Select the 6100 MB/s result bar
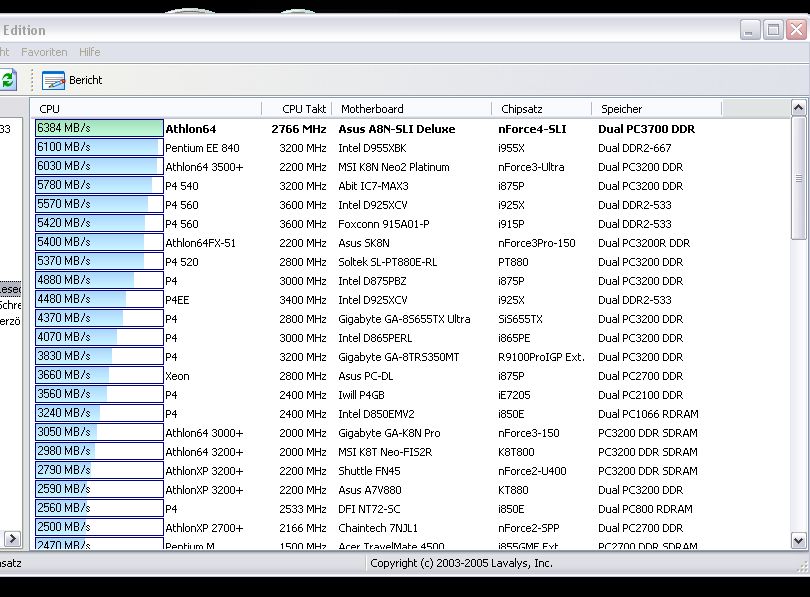This screenshot has width=810, height=597. point(99,147)
